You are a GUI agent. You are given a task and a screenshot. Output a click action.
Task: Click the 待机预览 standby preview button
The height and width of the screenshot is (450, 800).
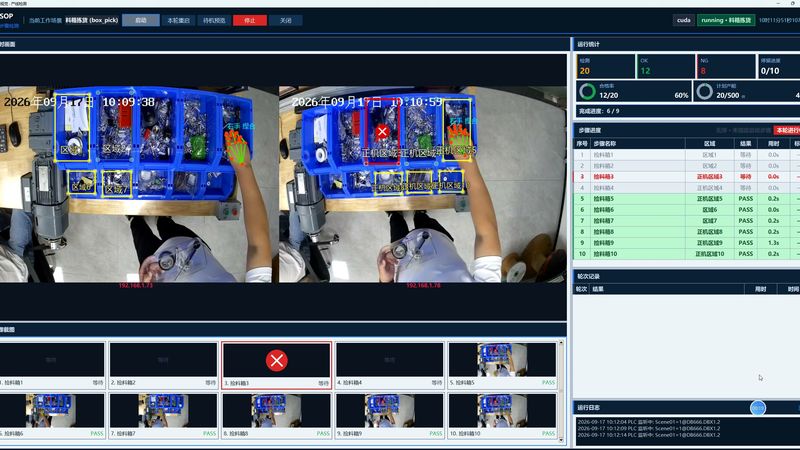(214, 20)
